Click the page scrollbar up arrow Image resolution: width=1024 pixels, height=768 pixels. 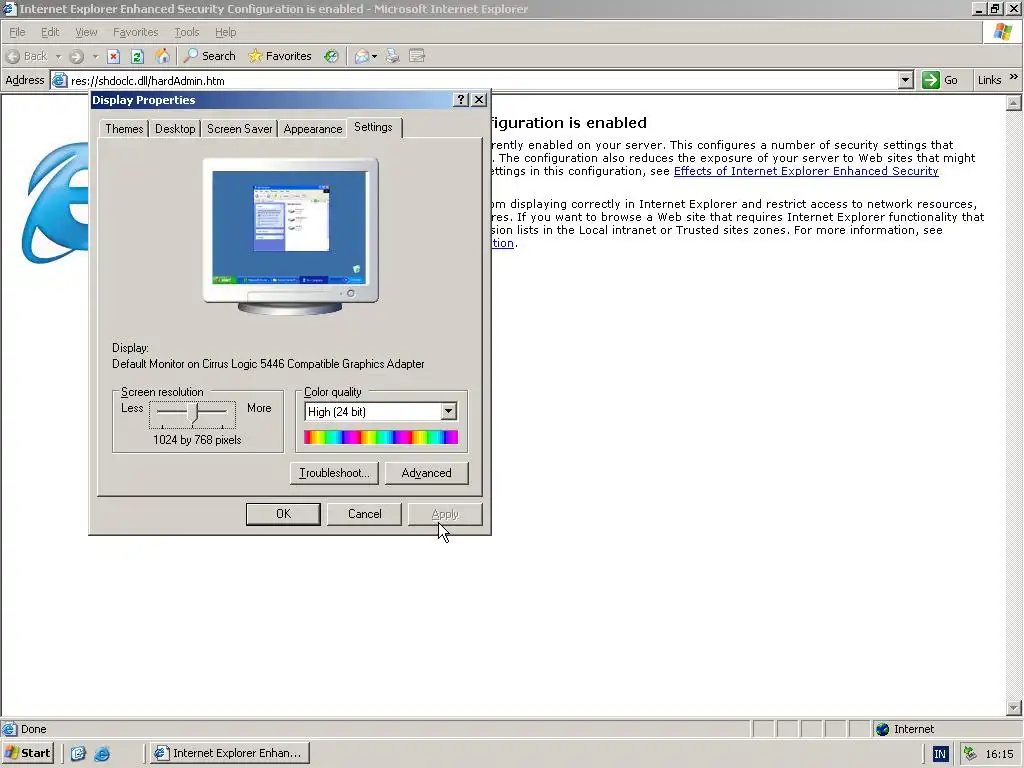(x=1014, y=103)
